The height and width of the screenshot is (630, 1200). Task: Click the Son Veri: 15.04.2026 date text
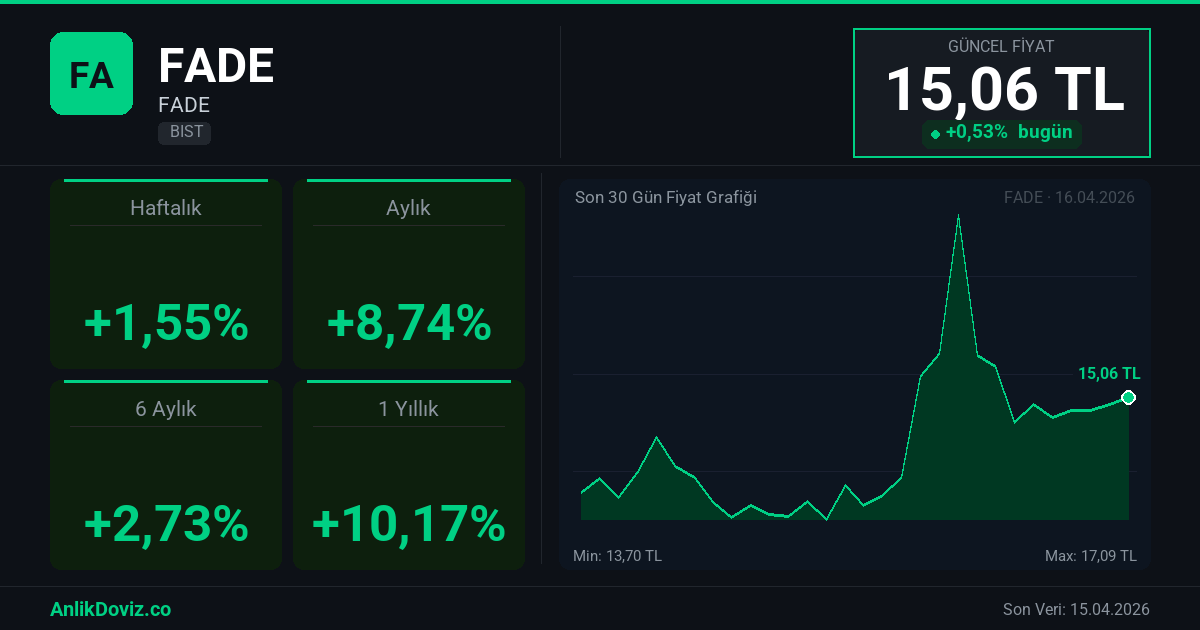click(1076, 609)
